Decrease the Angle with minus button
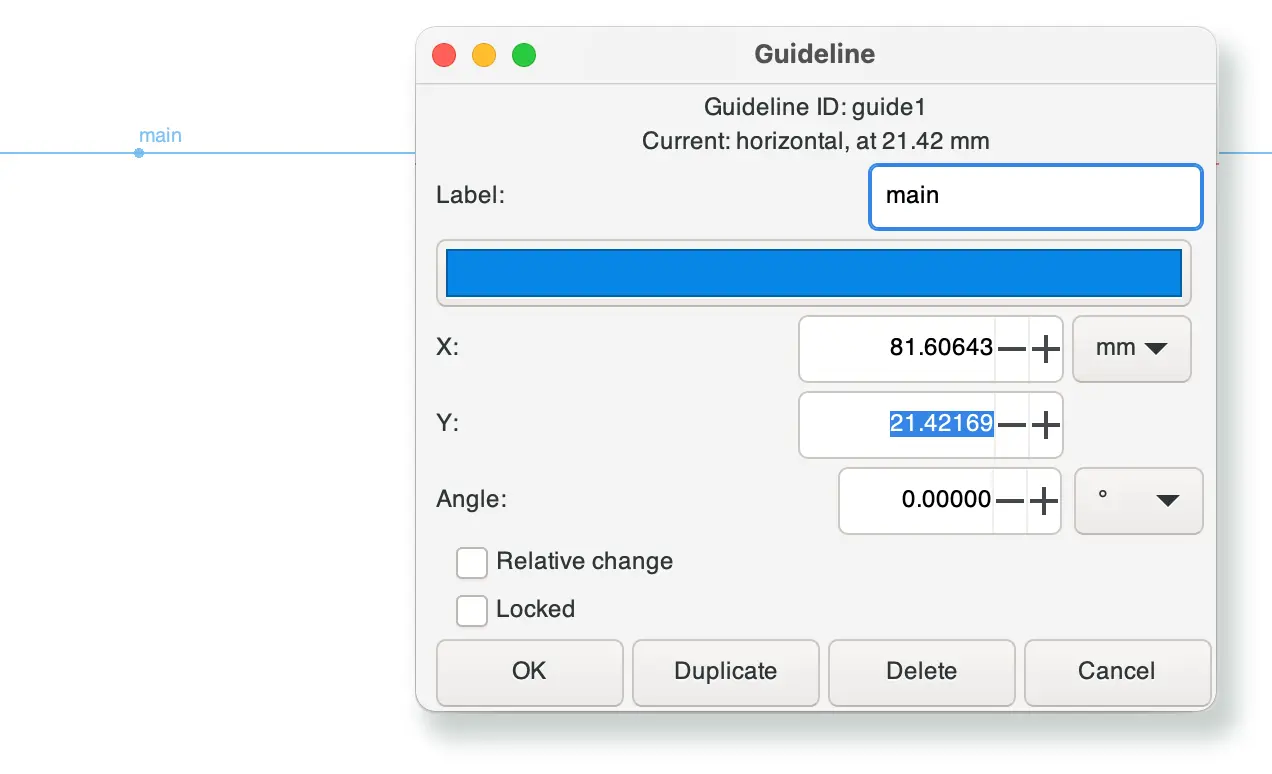Screen dimensions: 1272x774 click(x=1010, y=501)
